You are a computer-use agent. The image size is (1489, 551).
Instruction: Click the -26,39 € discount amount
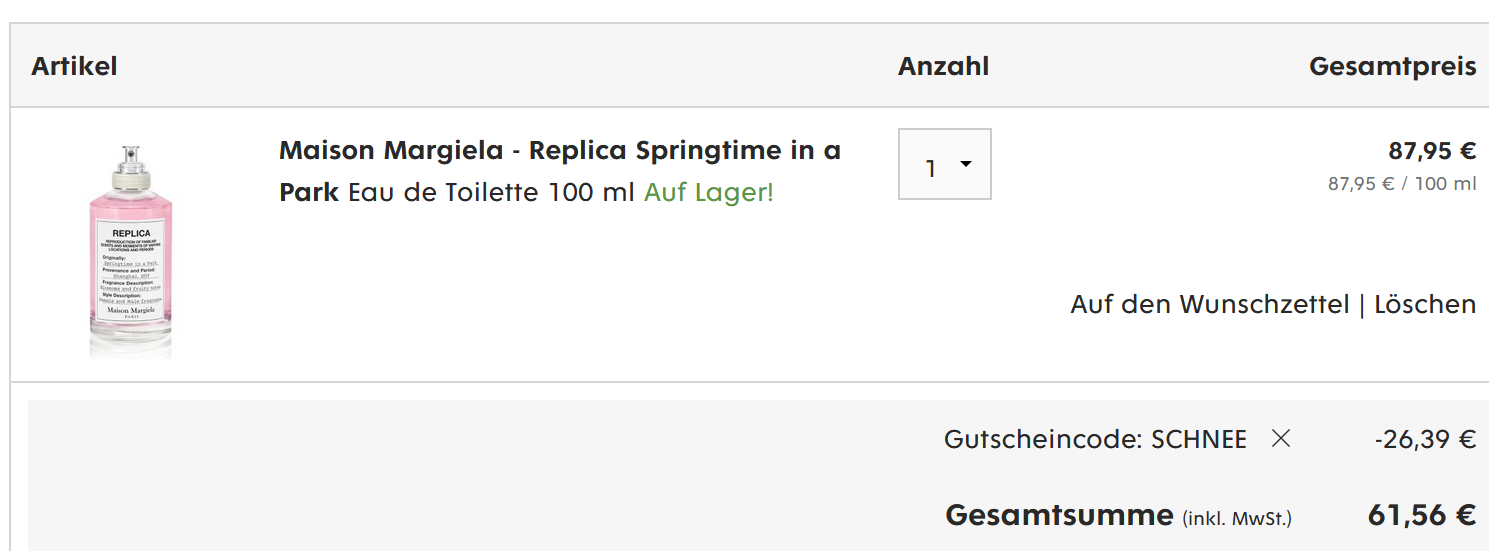pyautogui.click(x=1424, y=439)
